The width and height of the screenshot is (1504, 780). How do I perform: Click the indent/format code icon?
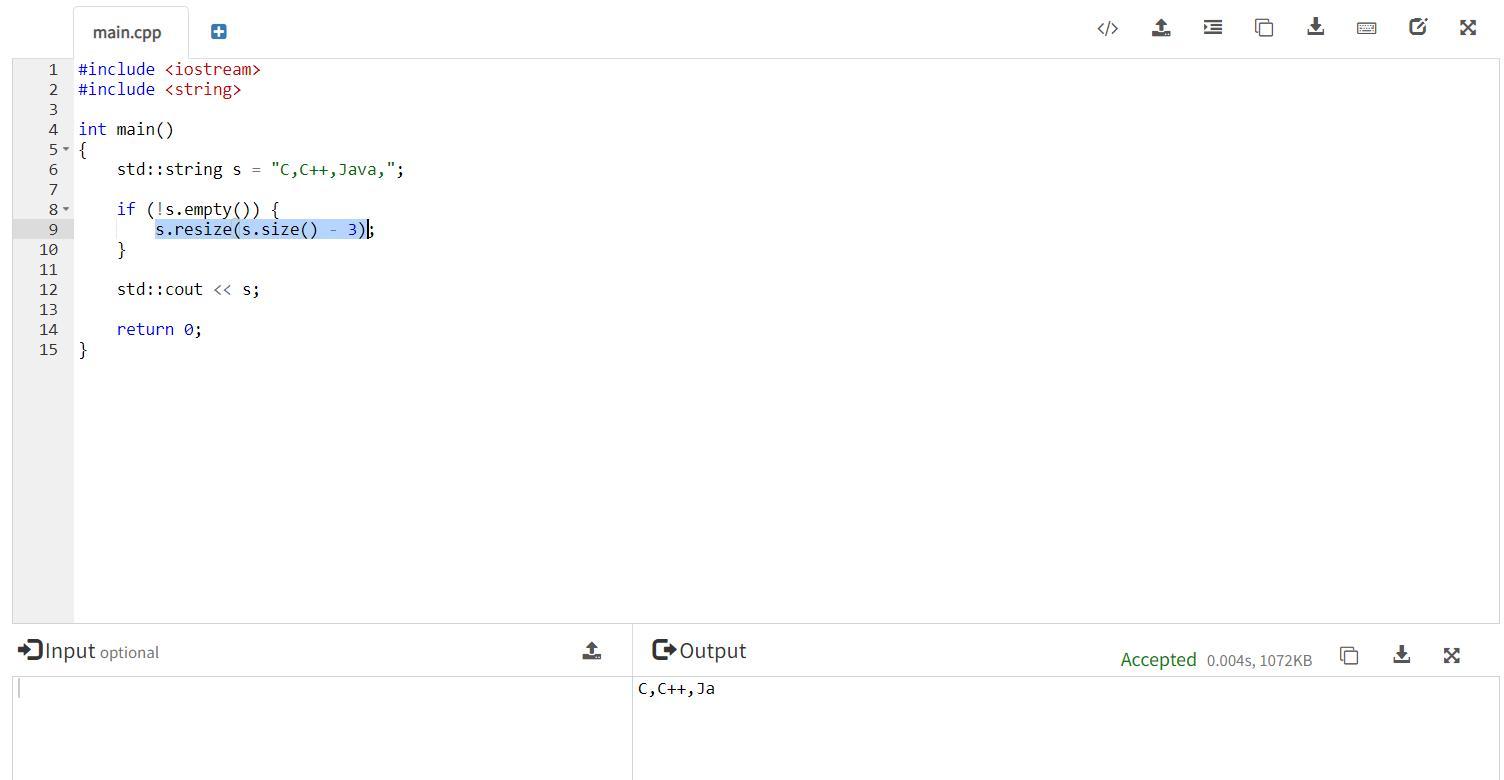coord(1213,28)
